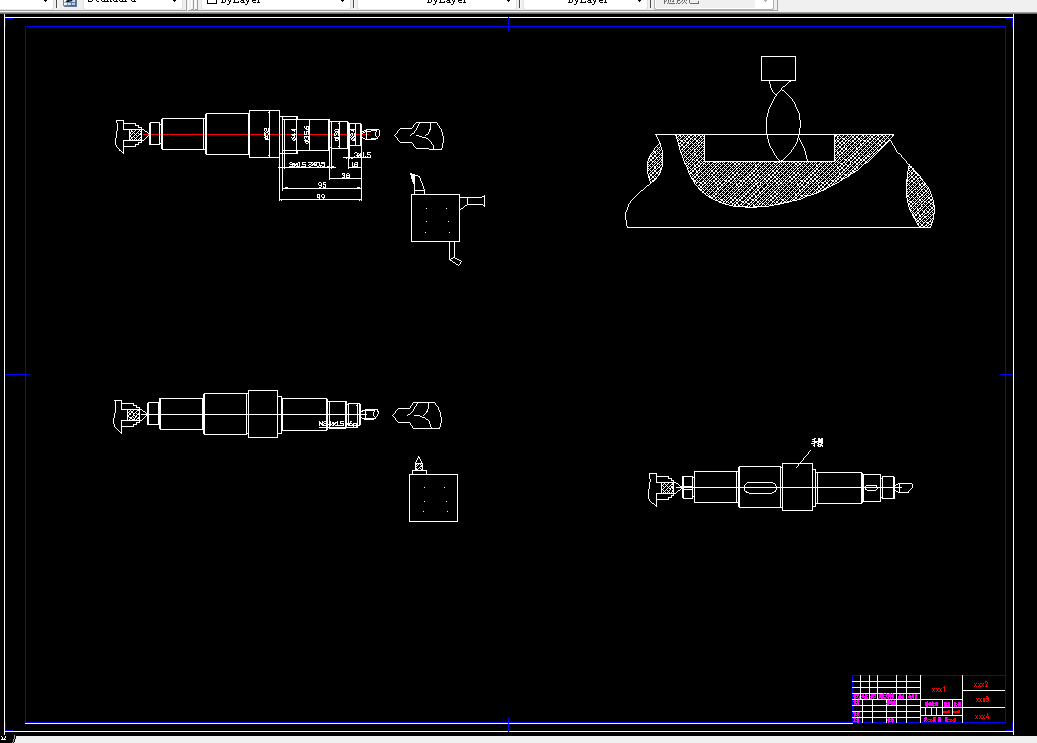
Task: Open the ByLayer linetype dropdown
Action: click(435, 2)
